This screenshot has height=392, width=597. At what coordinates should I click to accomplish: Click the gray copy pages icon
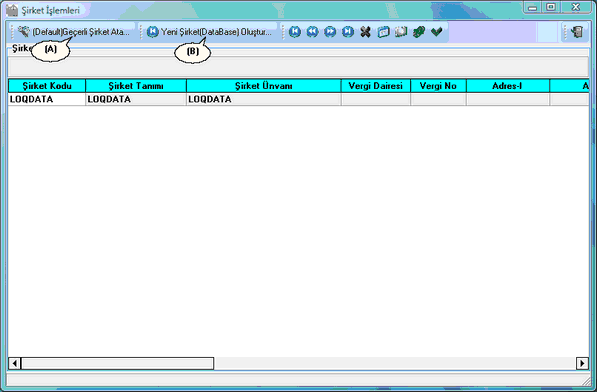[401, 32]
